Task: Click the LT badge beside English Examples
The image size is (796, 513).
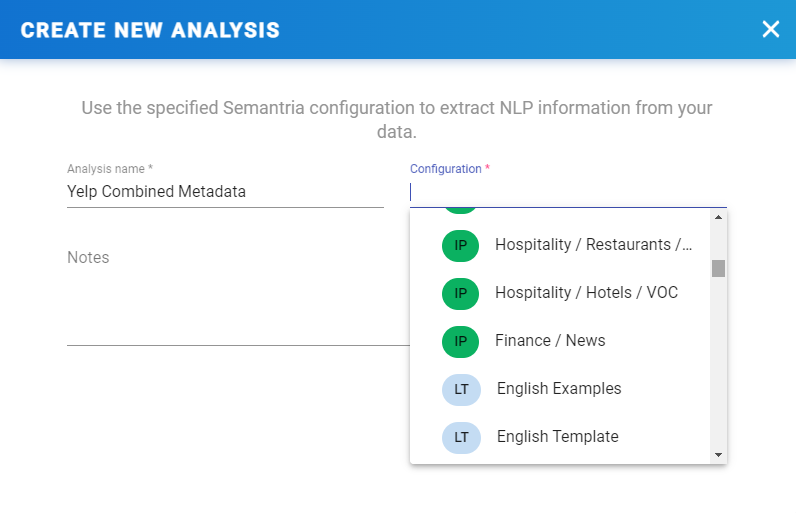Action: [461, 389]
